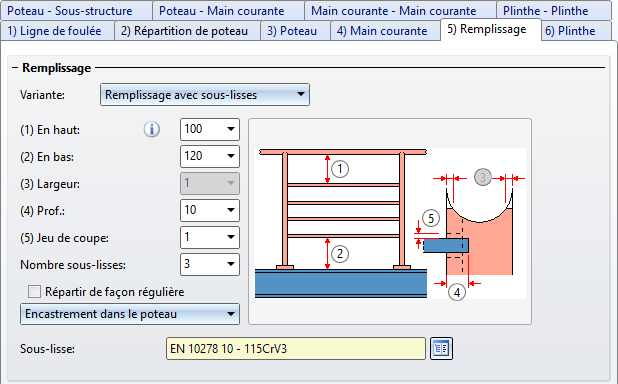Open the 2) Répartition de poteau tab
The height and width of the screenshot is (384, 618).
pos(188,31)
